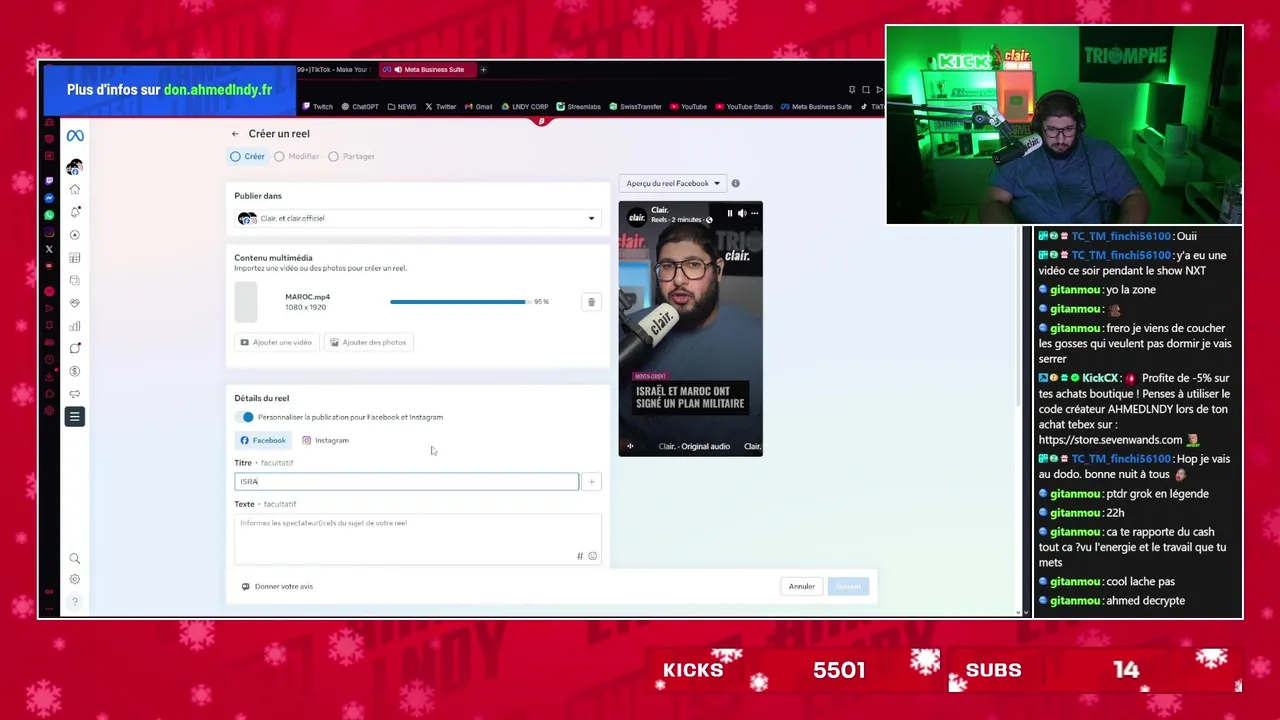Open the planner grid icon in sidebar
Screen dimensions: 1280x720
tap(75, 258)
